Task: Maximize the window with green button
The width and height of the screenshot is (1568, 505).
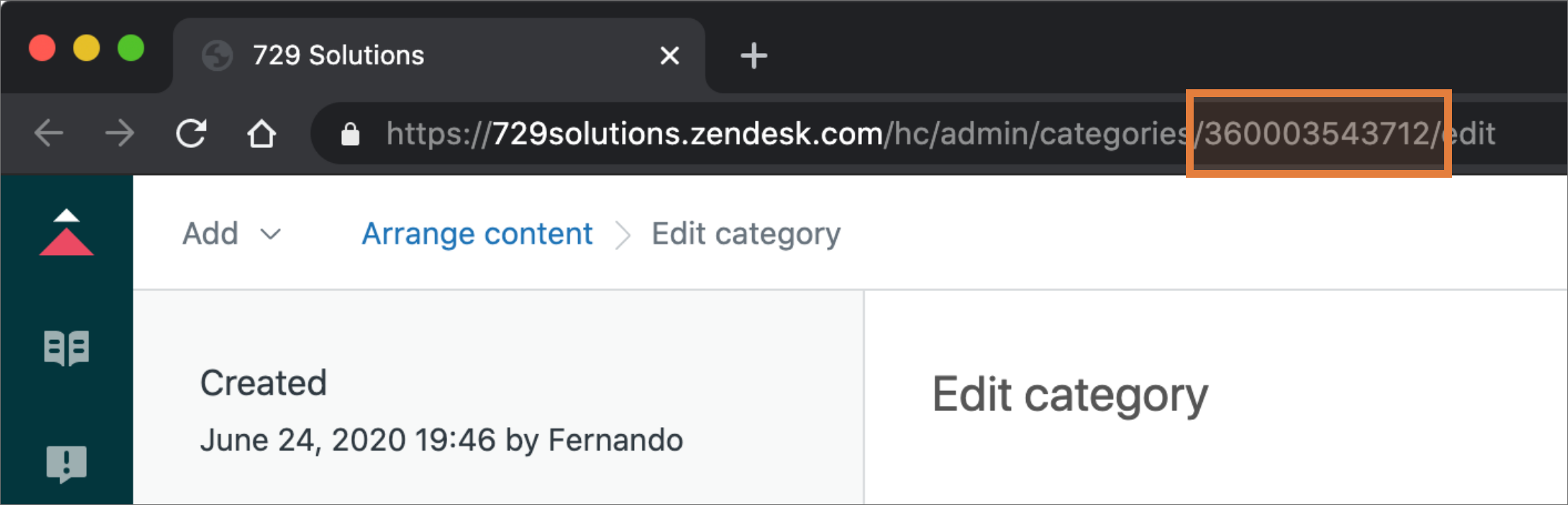Action: tap(131, 48)
